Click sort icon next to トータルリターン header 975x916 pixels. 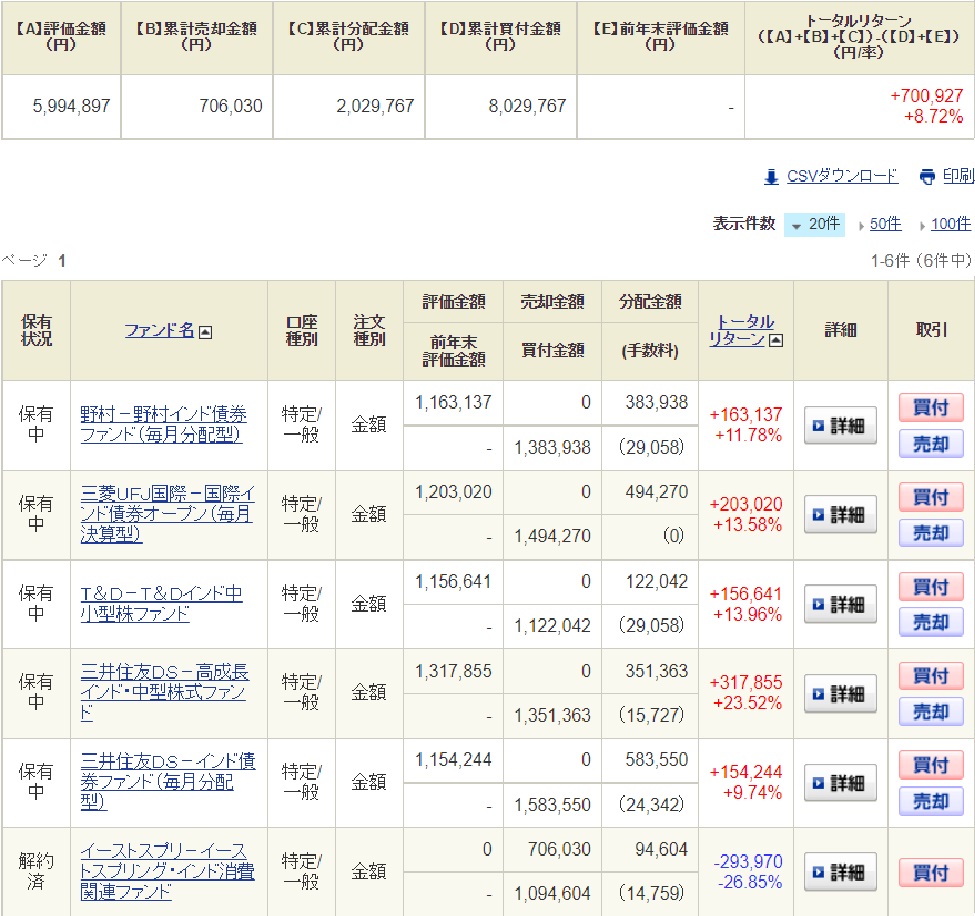775,340
